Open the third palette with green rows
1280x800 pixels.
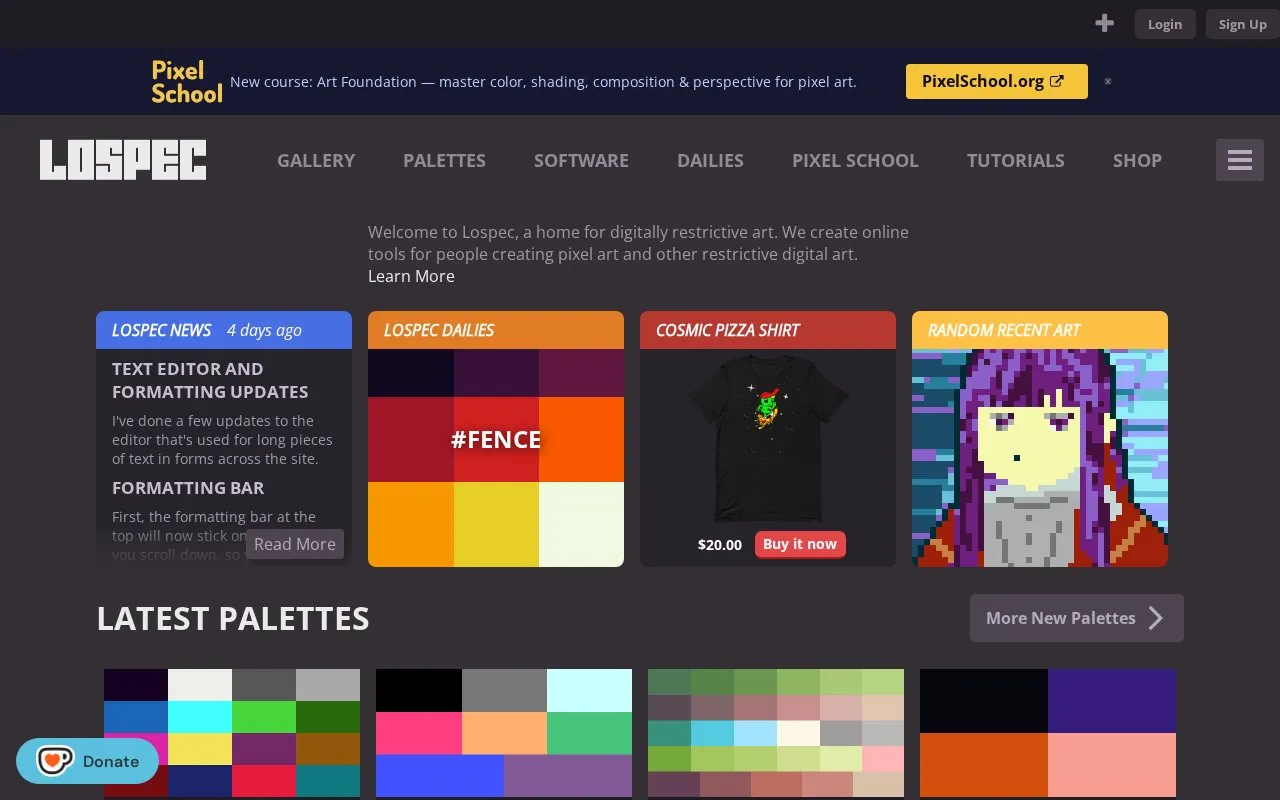pyautogui.click(x=776, y=733)
